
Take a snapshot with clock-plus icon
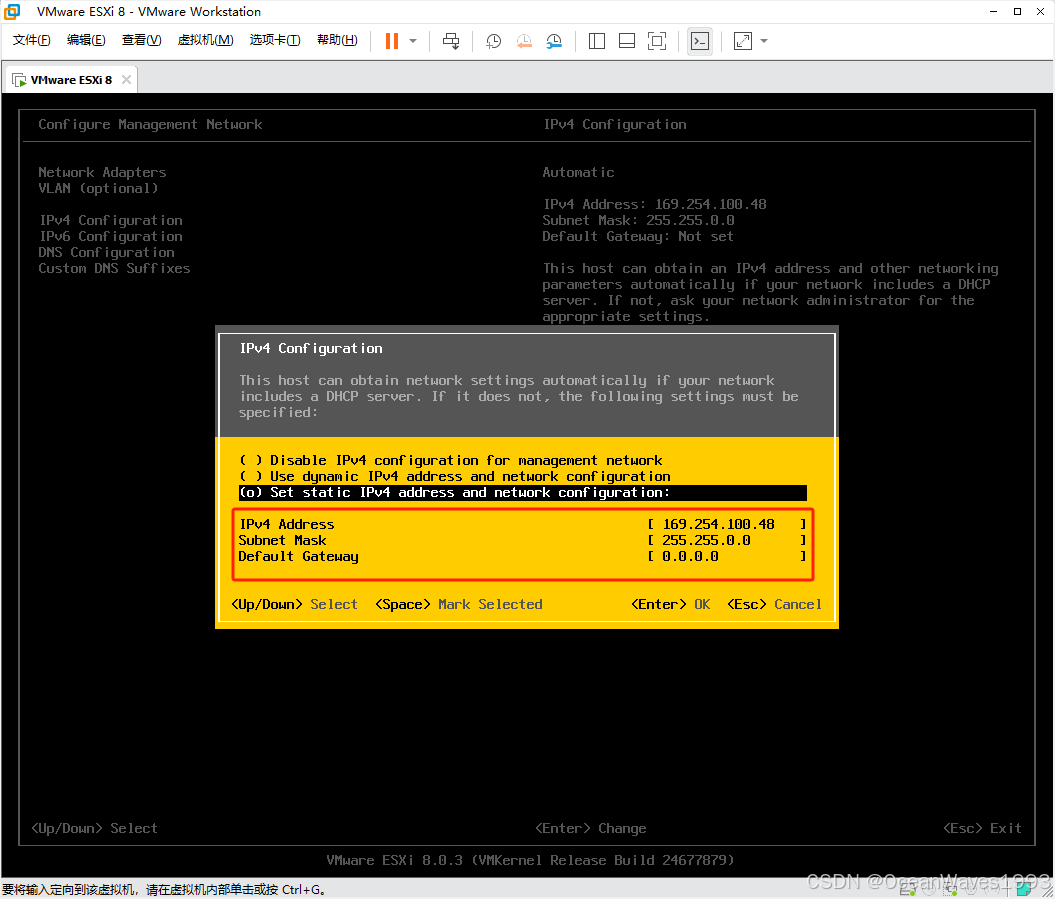(x=493, y=41)
